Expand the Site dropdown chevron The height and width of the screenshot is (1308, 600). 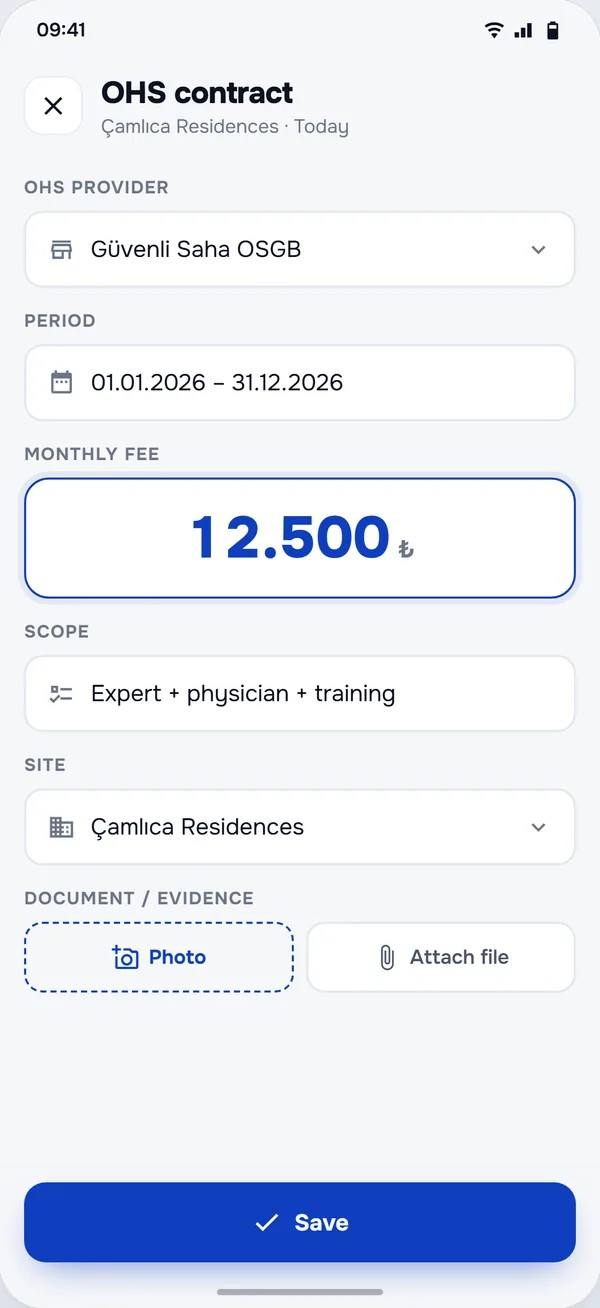(539, 827)
